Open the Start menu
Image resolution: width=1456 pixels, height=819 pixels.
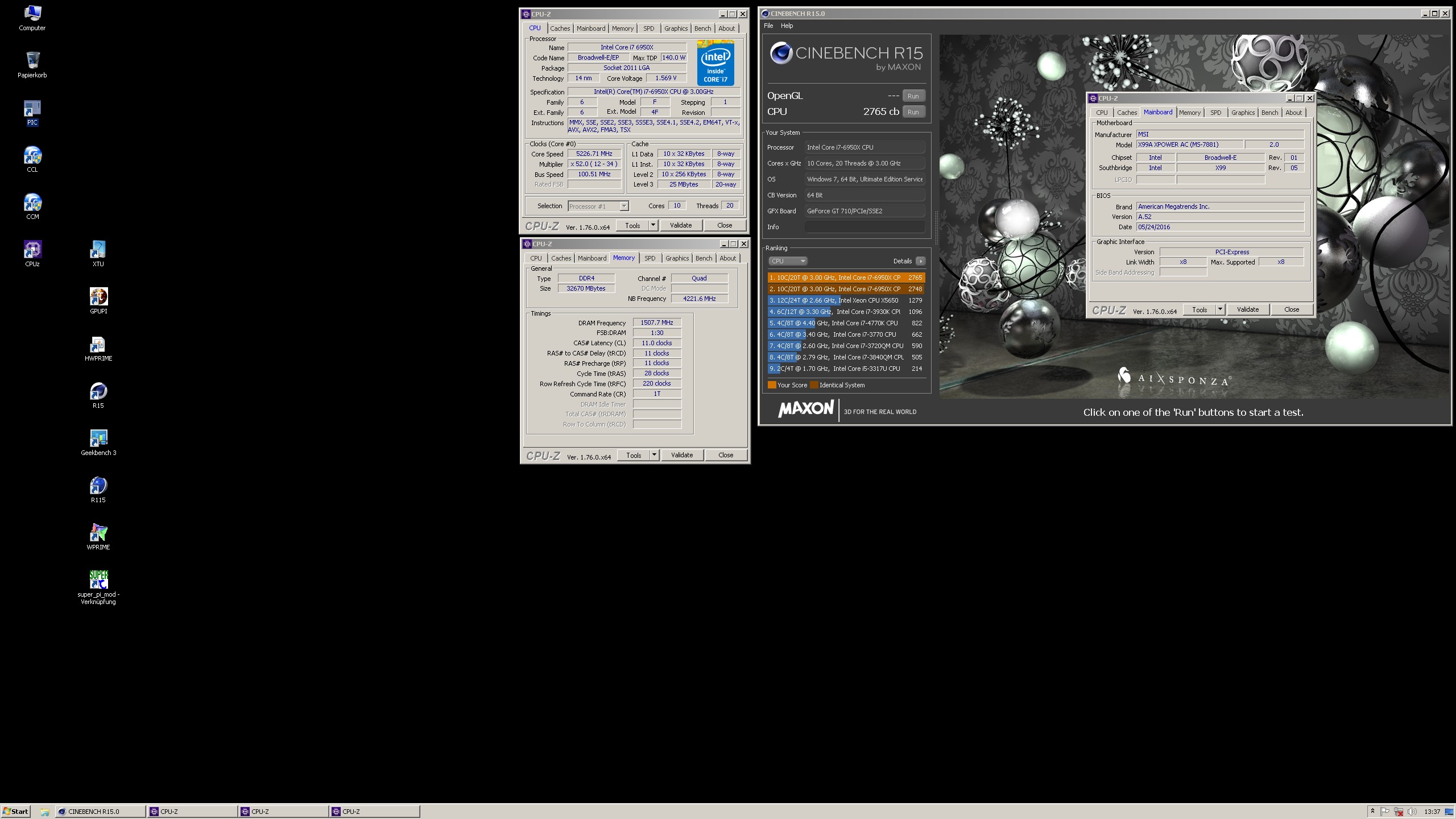coord(16,812)
